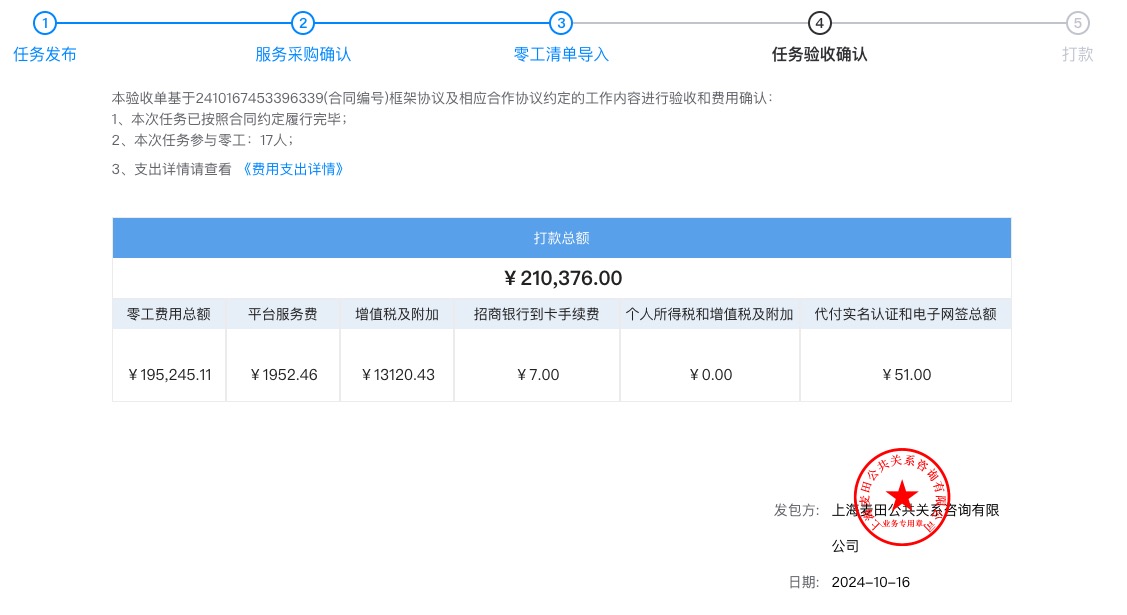Click the total amount ¥210,376.00

[x=562, y=278]
